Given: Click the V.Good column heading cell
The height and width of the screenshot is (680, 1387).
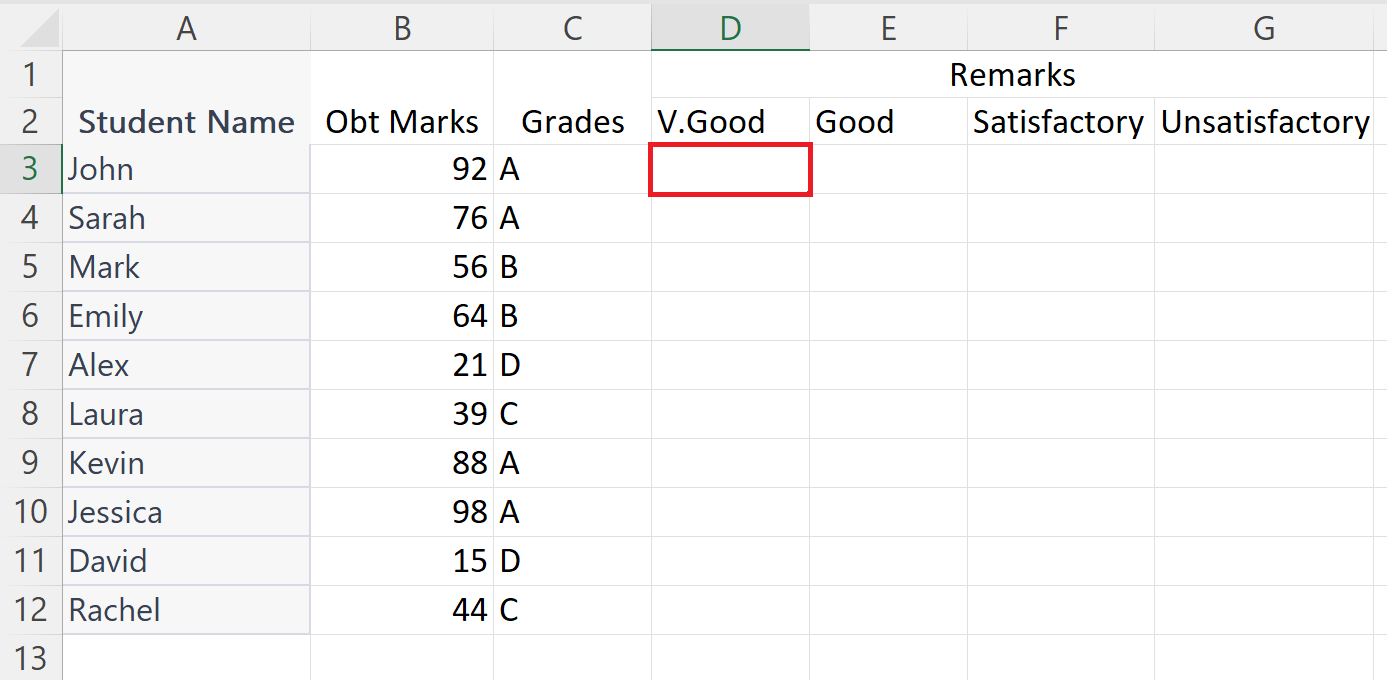Looking at the screenshot, I should tap(730, 121).
